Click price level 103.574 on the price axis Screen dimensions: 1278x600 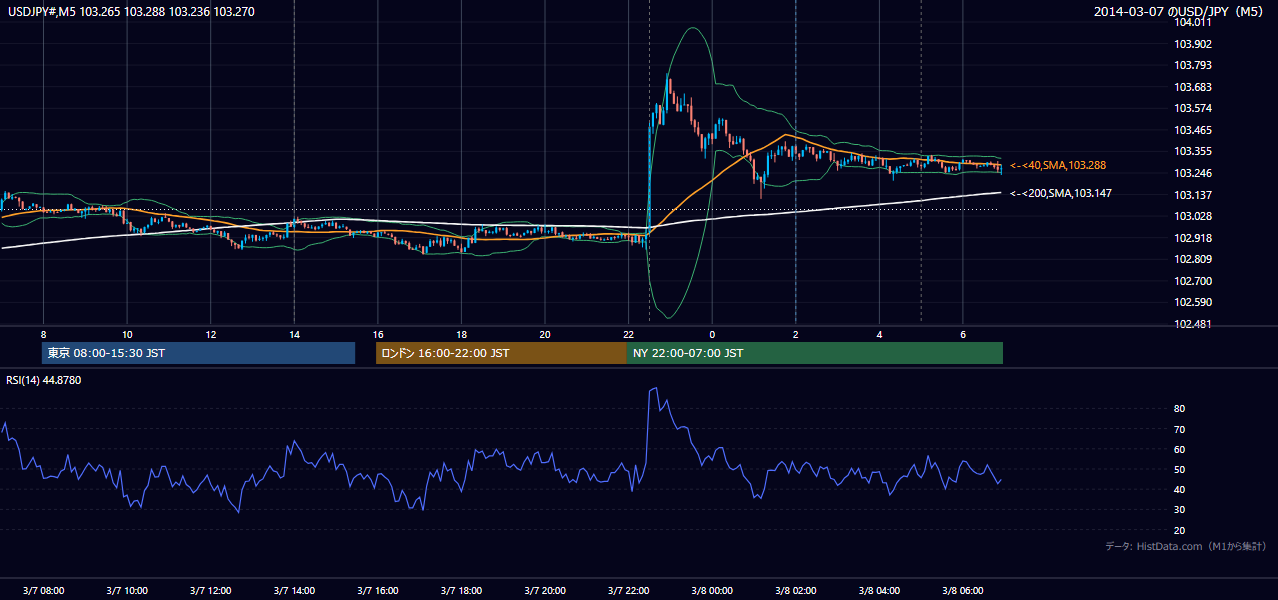pos(1193,108)
